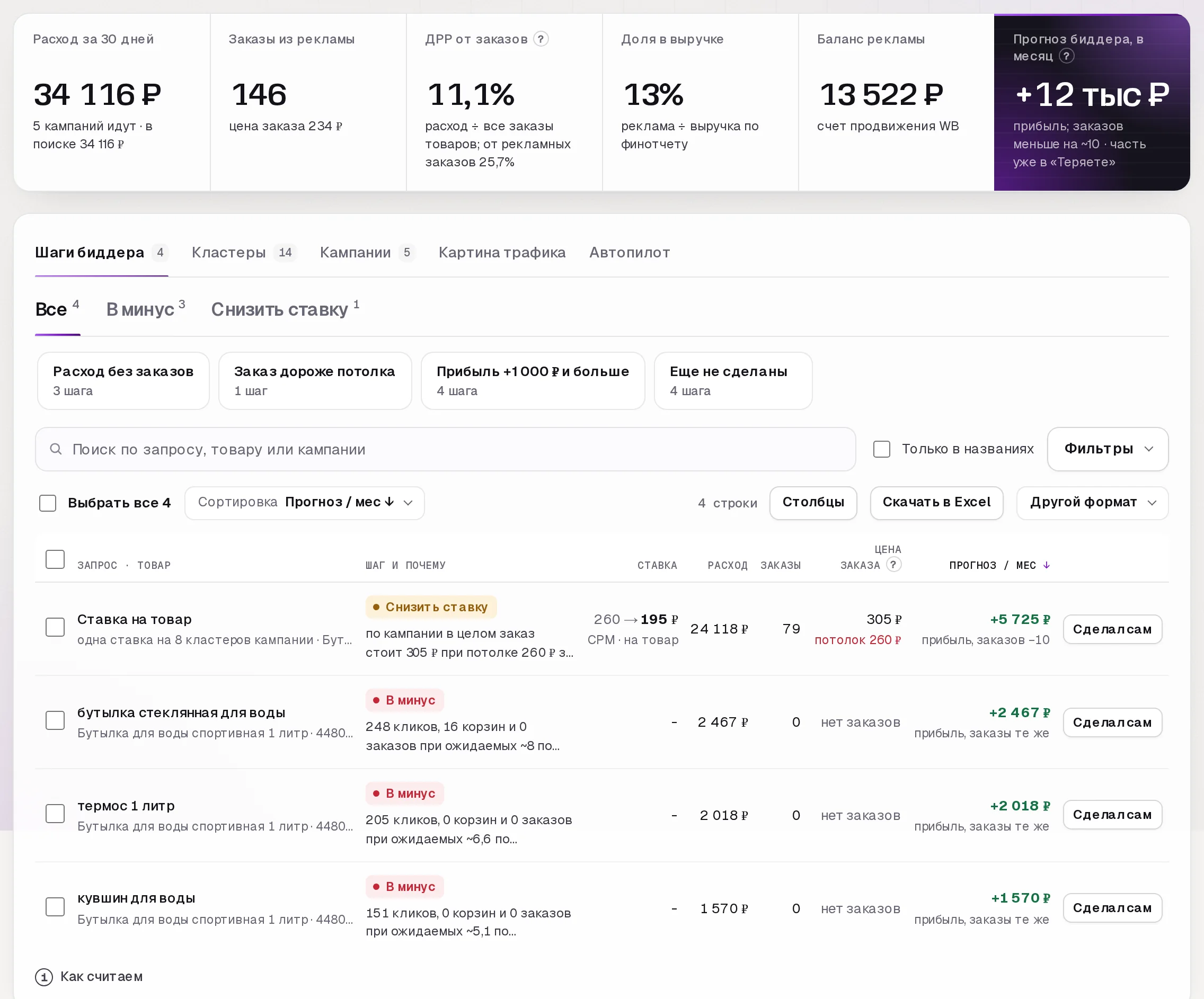Click the РАСХОД column header
Image resolution: width=1204 pixels, height=999 pixels.
click(x=727, y=565)
